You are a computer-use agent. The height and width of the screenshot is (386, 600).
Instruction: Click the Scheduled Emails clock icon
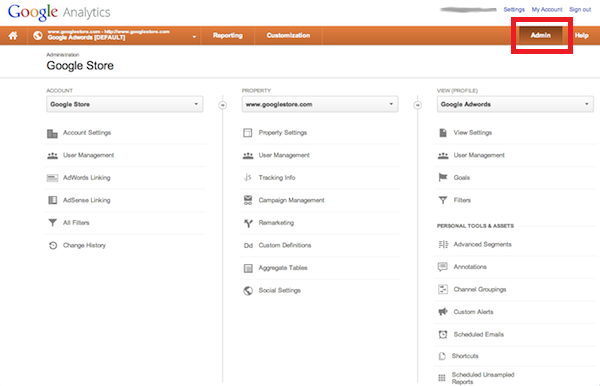pos(443,335)
